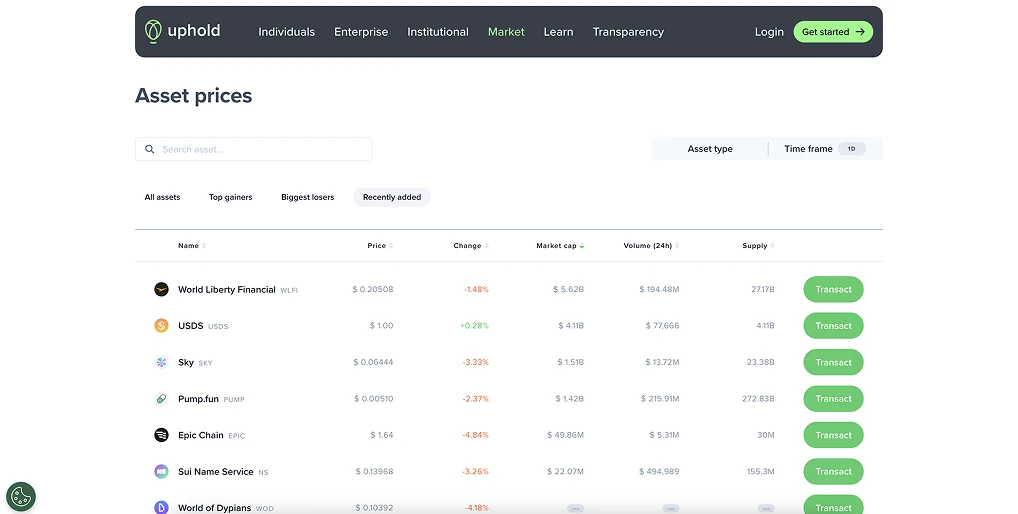Image resolution: width=1018 pixels, height=514 pixels.
Task: Click Transact for Sui Name Service
Action: [833, 471]
